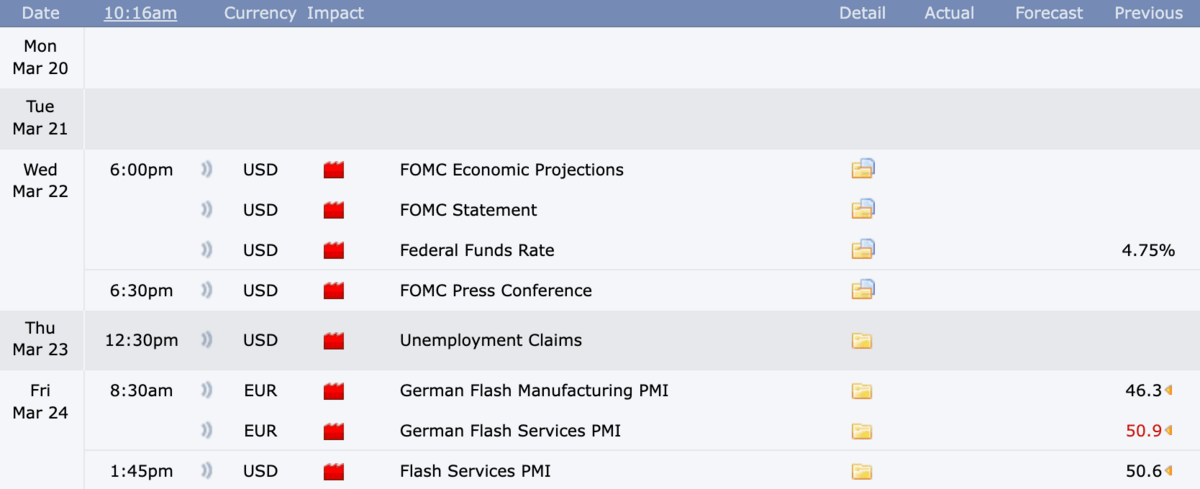The height and width of the screenshot is (489, 1200).
Task: Click red impact icon for FOMC Statement
Action: pos(334,210)
